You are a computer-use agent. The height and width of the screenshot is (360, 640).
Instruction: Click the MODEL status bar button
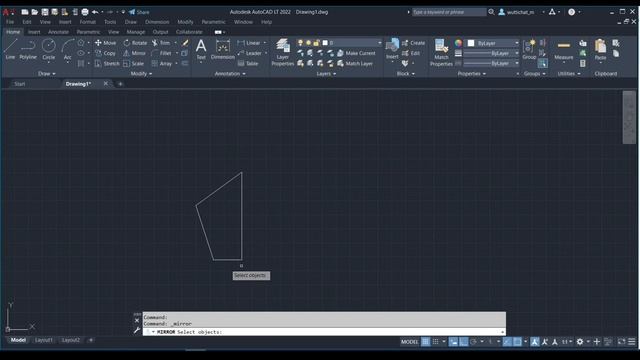pos(409,342)
